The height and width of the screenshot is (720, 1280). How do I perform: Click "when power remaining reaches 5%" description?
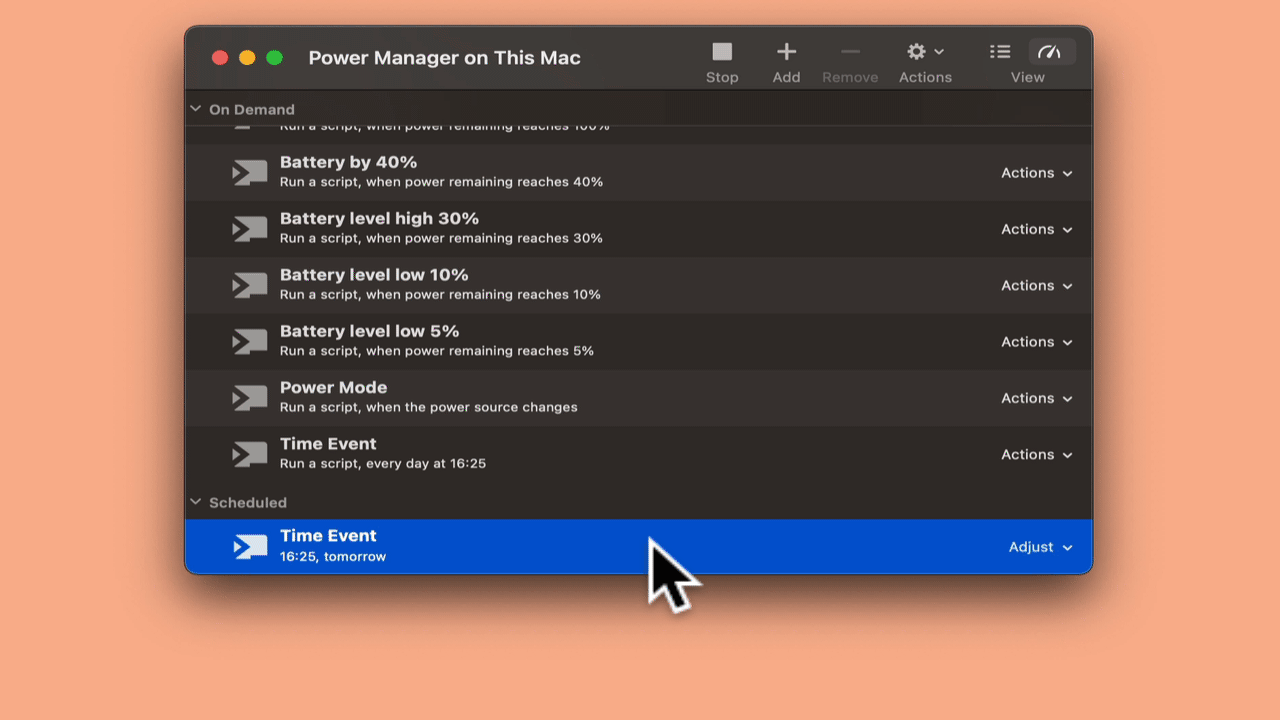tap(480, 351)
